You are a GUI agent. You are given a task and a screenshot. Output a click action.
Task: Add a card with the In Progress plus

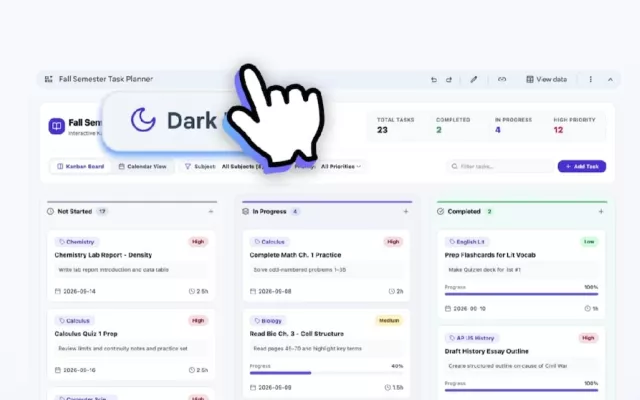point(406,211)
